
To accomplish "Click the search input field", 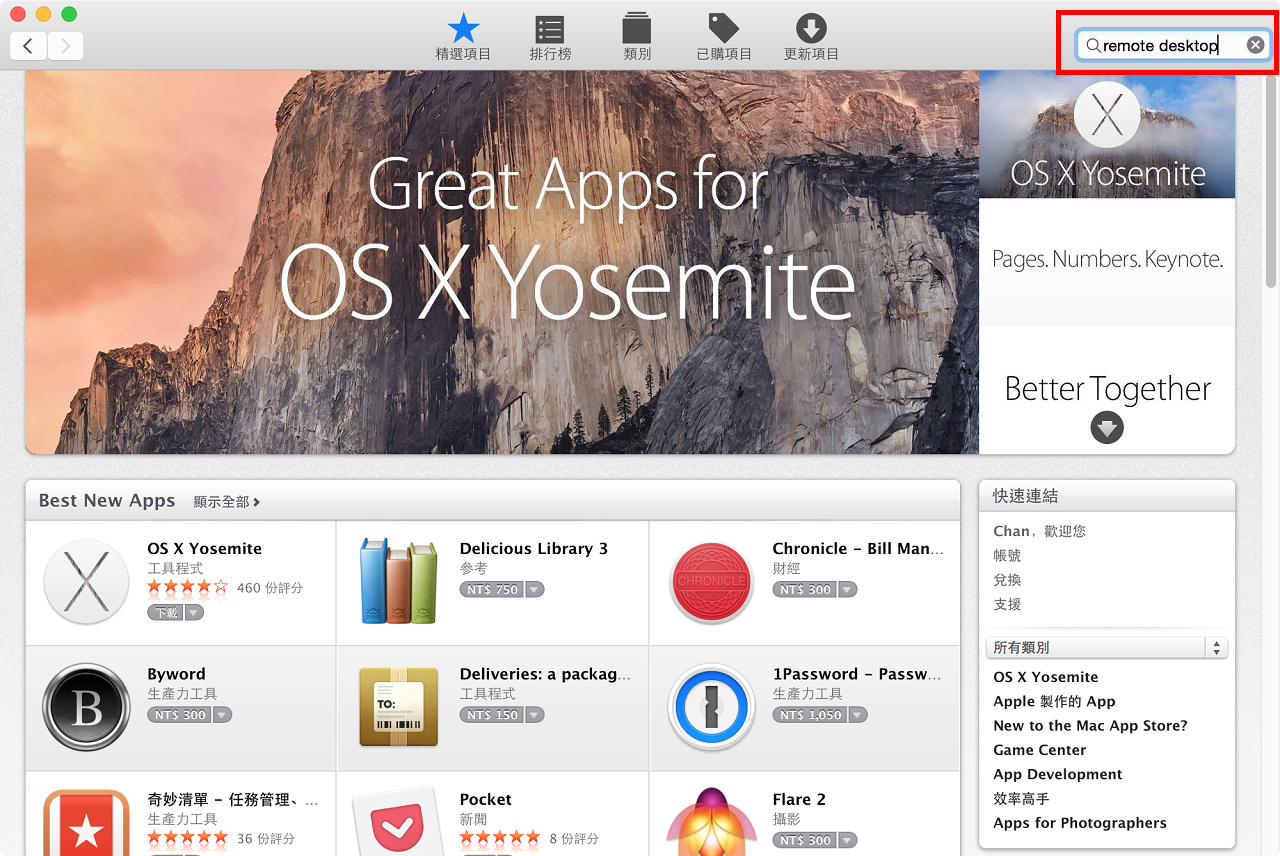I will (1165, 44).
